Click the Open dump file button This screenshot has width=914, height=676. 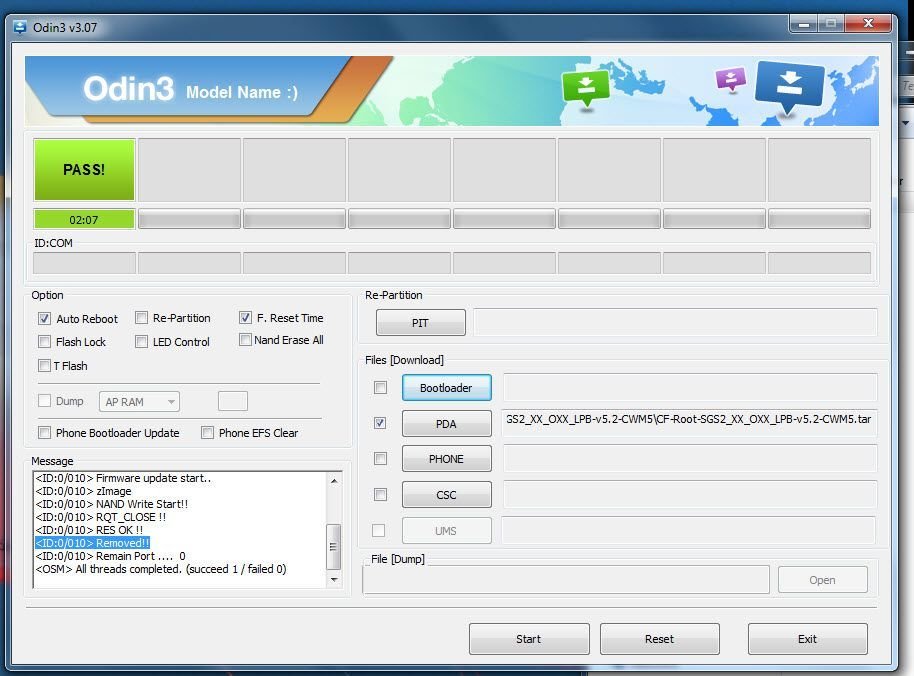coord(822,580)
